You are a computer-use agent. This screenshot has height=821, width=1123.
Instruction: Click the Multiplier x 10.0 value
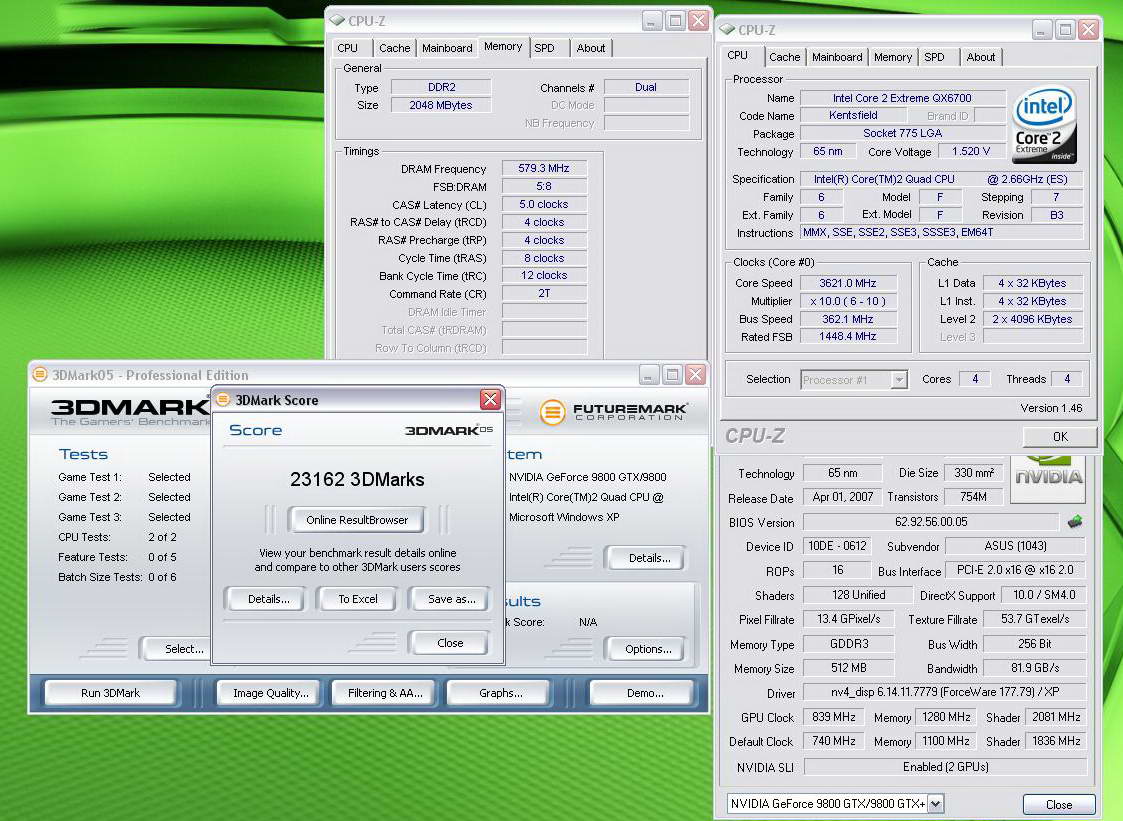(848, 301)
